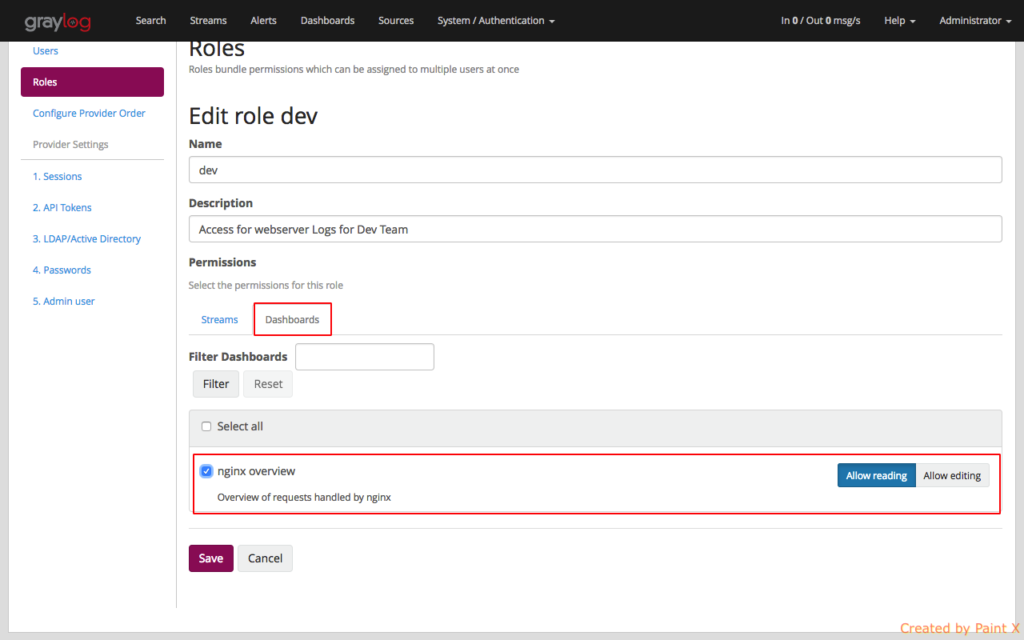The width and height of the screenshot is (1024, 640).
Task: Open the Search page
Action: click(x=150, y=20)
